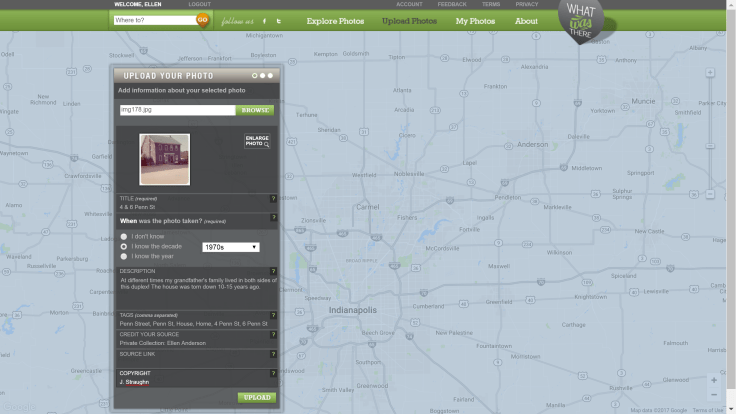Open help icon beside Description field

coord(273,271)
